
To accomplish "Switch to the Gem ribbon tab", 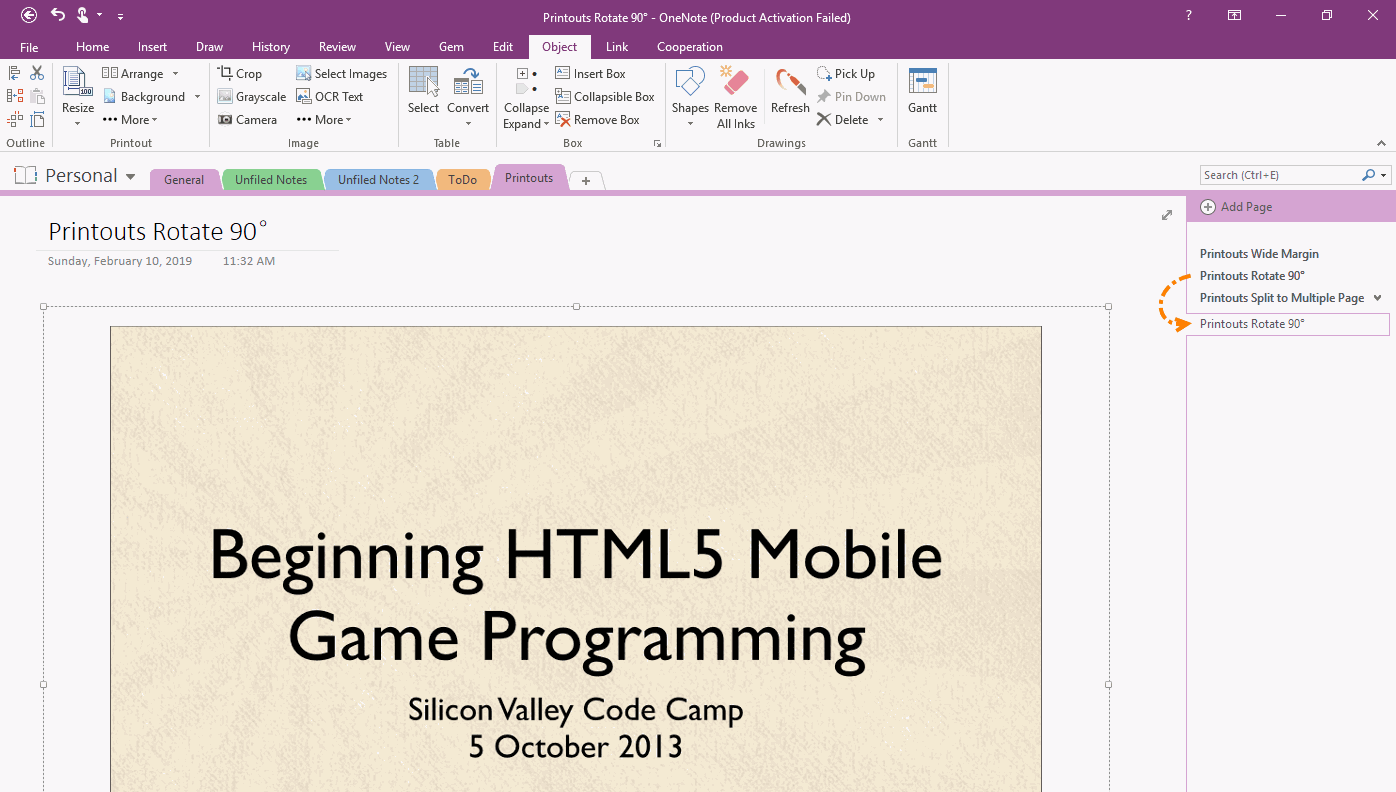I will point(451,47).
